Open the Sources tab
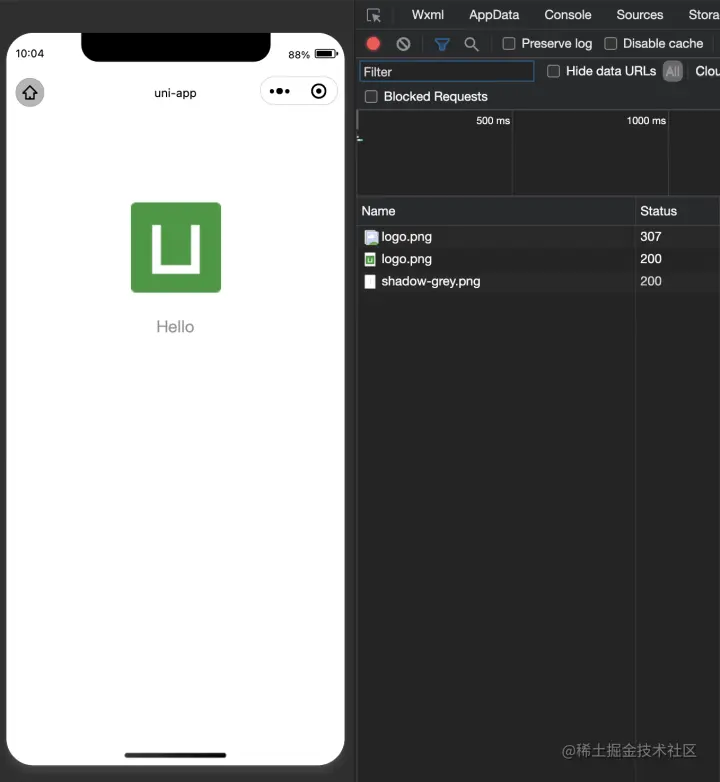Viewport: 720px width, 782px height. [639, 15]
